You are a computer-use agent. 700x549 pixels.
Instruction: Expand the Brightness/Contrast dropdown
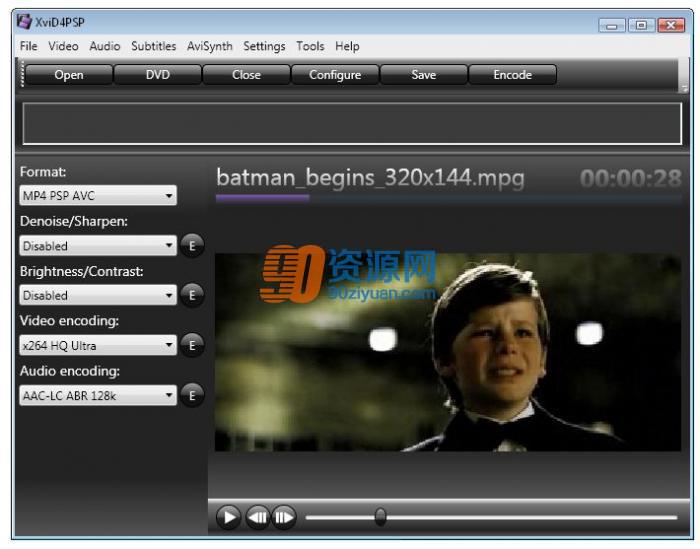(x=98, y=295)
